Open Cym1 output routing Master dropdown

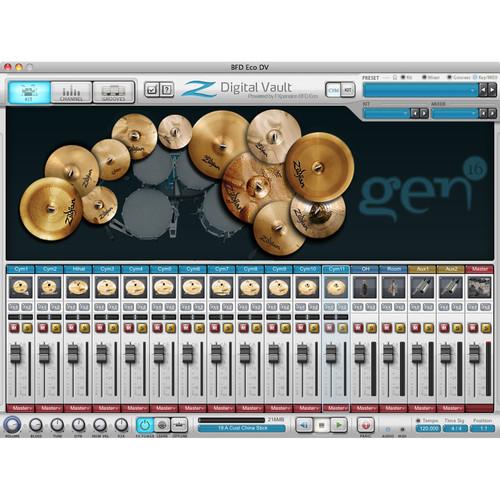(21, 408)
